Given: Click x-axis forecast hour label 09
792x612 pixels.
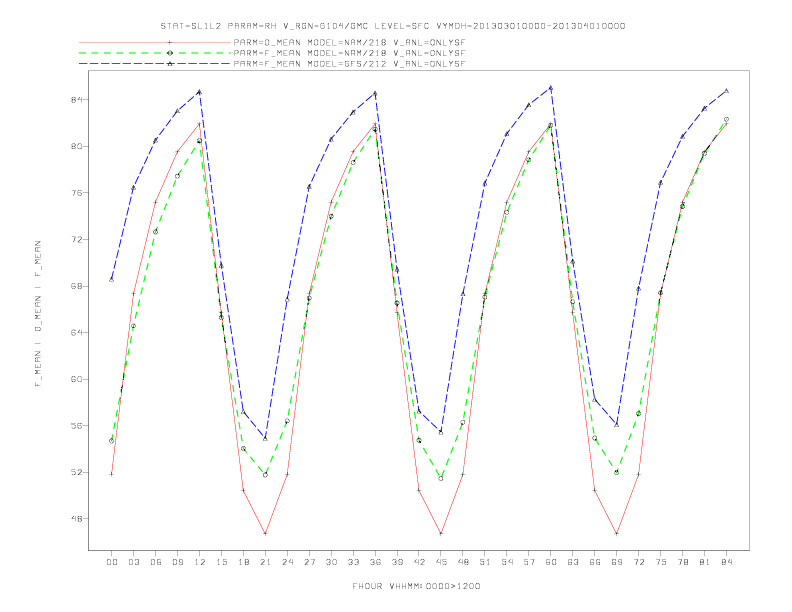Looking at the screenshot, I should pyautogui.click(x=177, y=562).
